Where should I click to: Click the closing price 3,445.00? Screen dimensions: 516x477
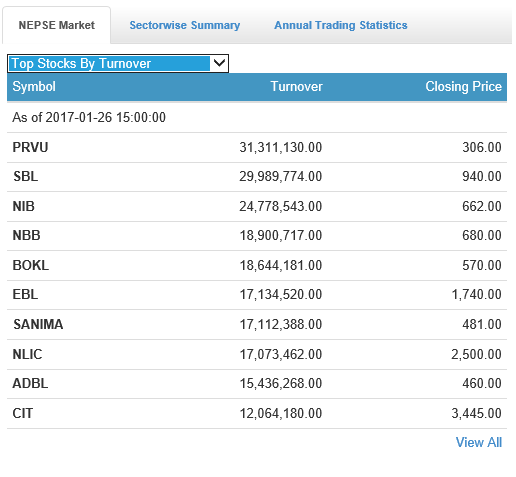coord(476,413)
